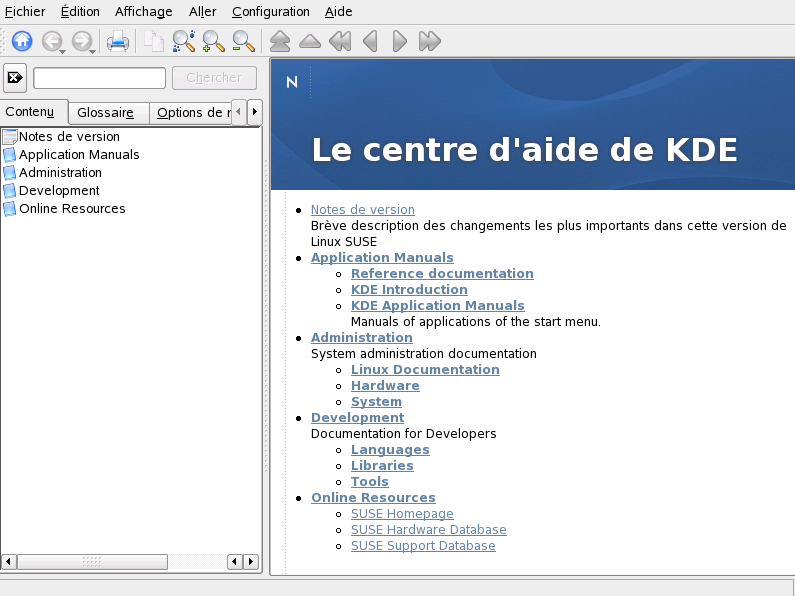Image resolution: width=795 pixels, height=596 pixels.
Task: Open the Development page link
Action: [x=357, y=418]
